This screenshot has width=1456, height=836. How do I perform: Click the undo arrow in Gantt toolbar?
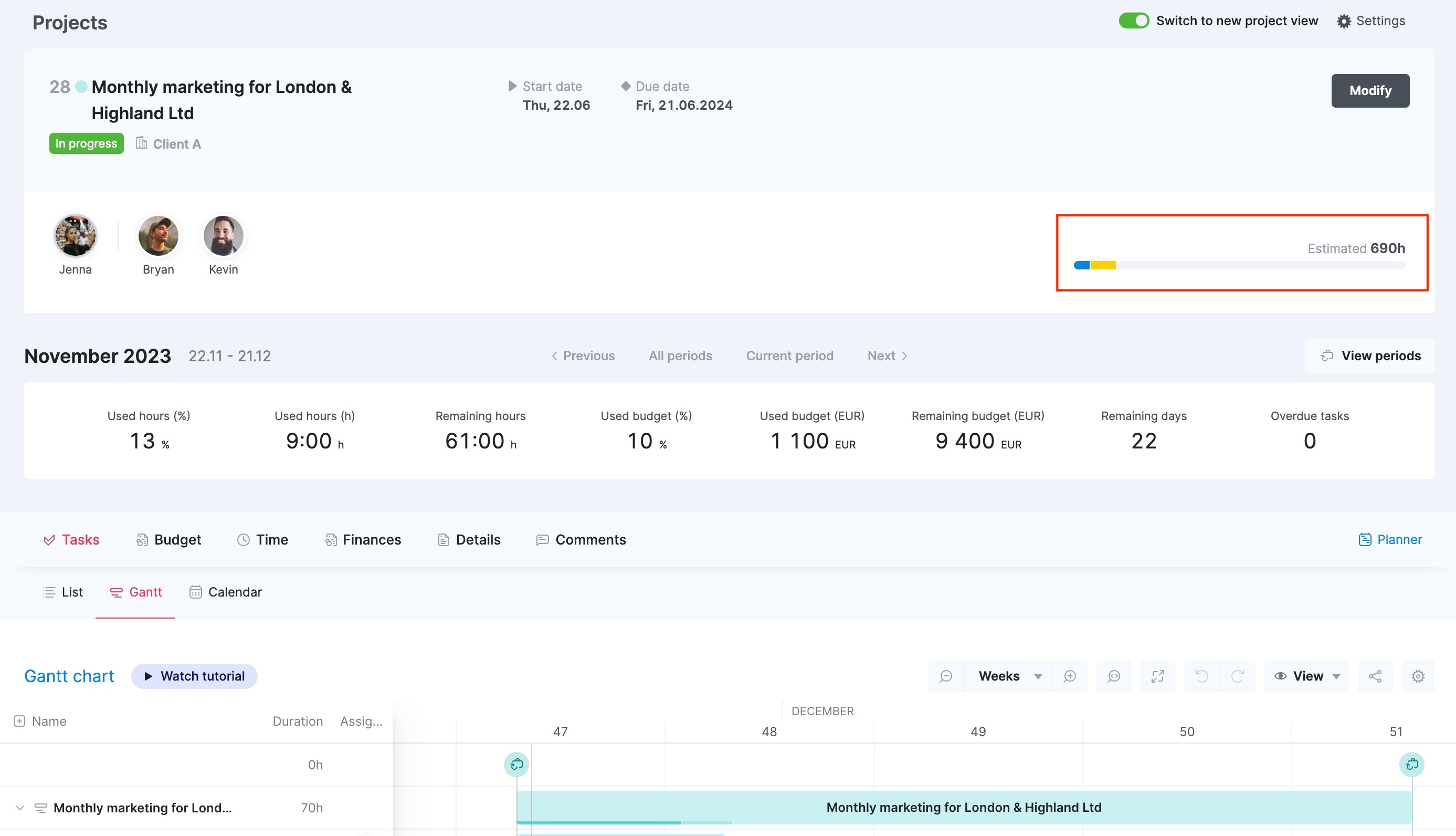[x=1201, y=676]
